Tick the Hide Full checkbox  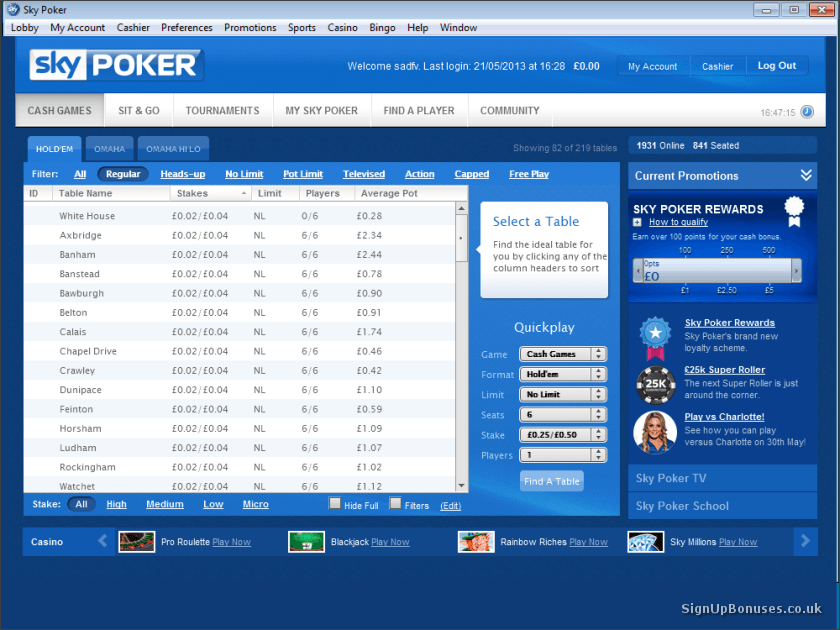(x=335, y=503)
